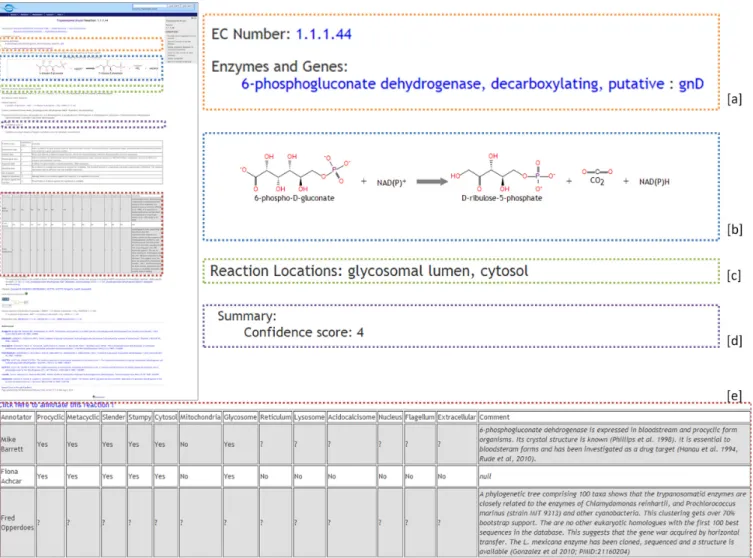Select the Fred Opperdoes annotator cell
The height and width of the screenshot is (558, 753).
(x=17, y=522)
